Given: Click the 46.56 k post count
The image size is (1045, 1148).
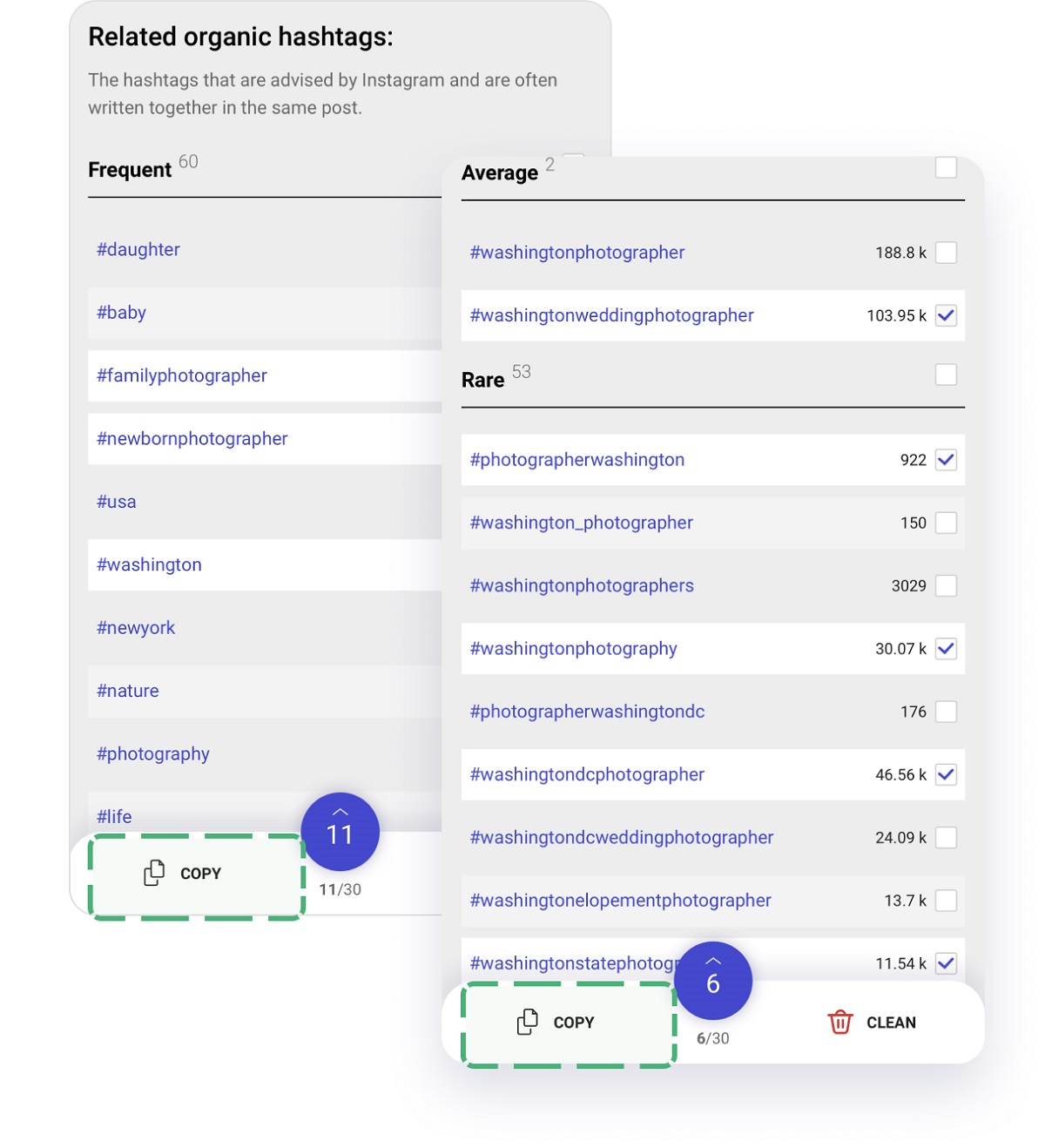Looking at the screenshot, I should (x=900, y=774).
